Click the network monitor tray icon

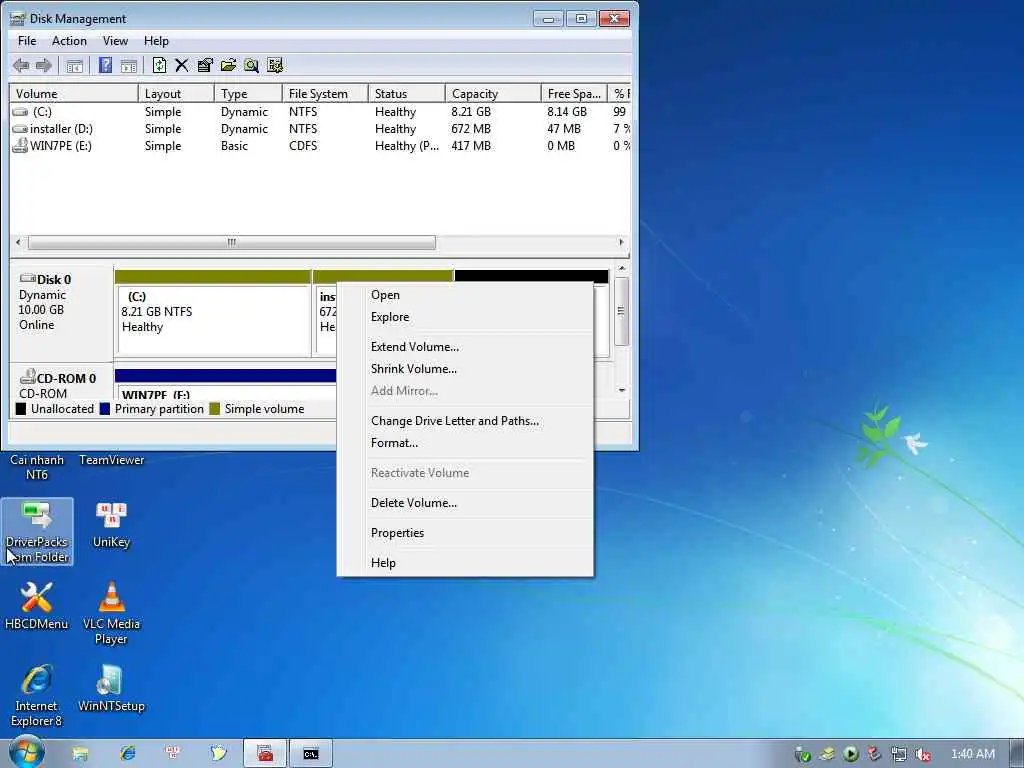coord(899,754)
